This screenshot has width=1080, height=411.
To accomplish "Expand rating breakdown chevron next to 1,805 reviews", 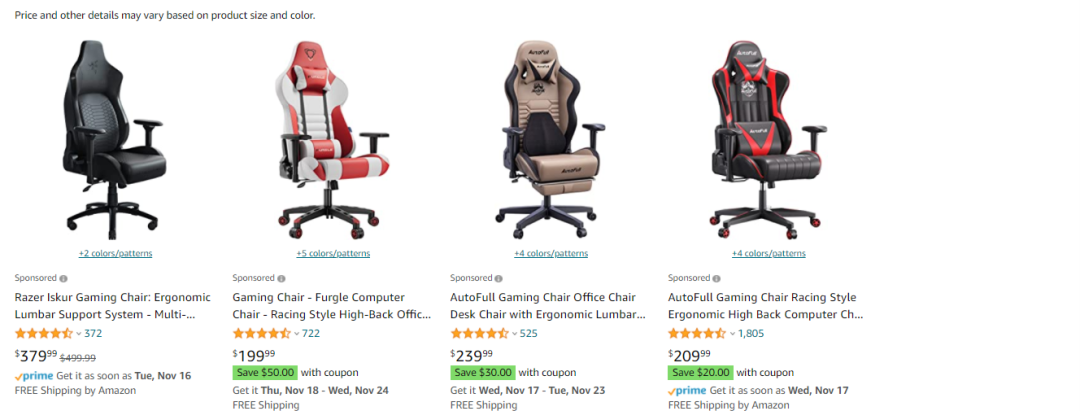I will click(731, 334).
